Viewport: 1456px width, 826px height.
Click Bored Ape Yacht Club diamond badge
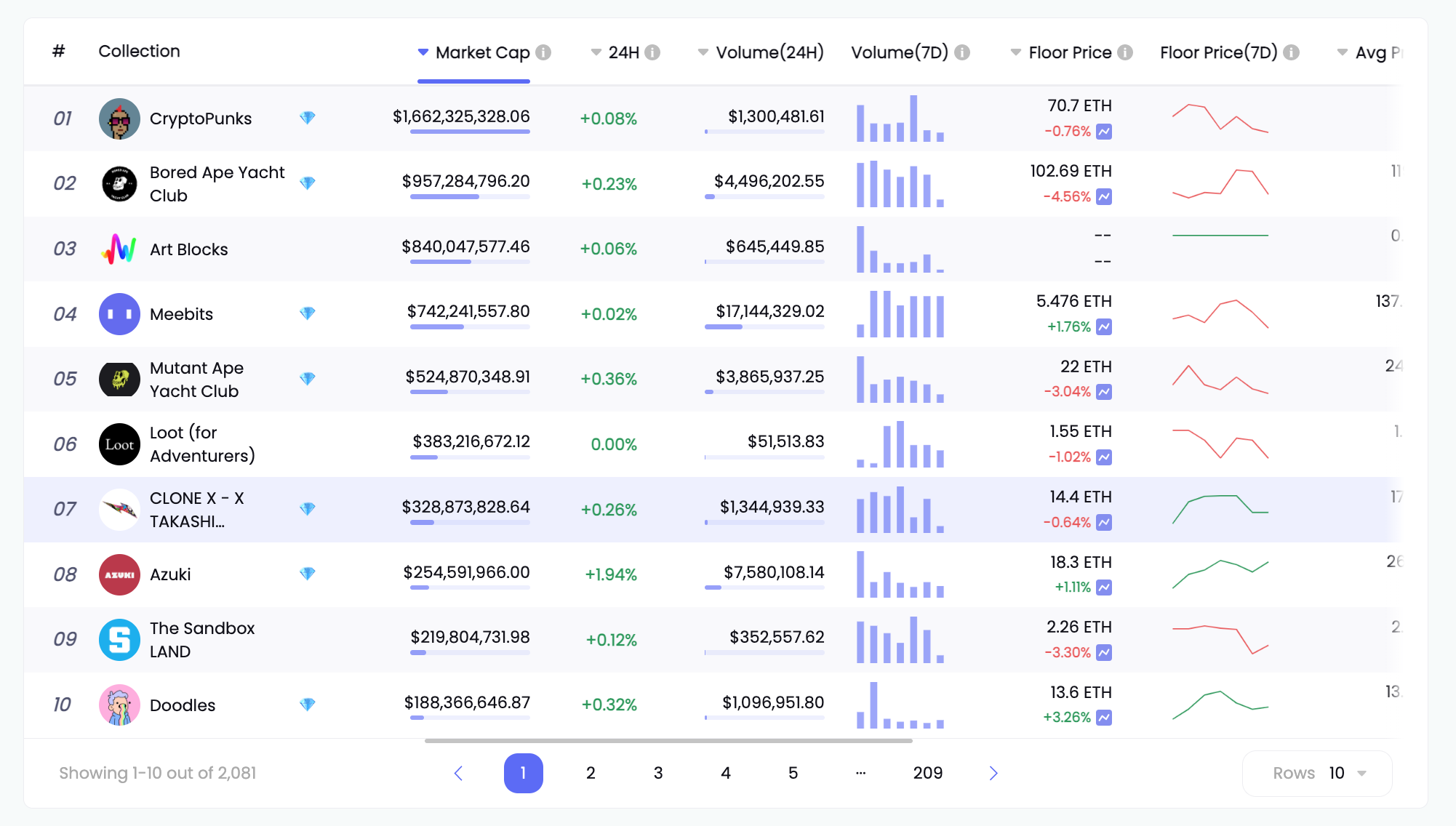[x=308, y=183]
